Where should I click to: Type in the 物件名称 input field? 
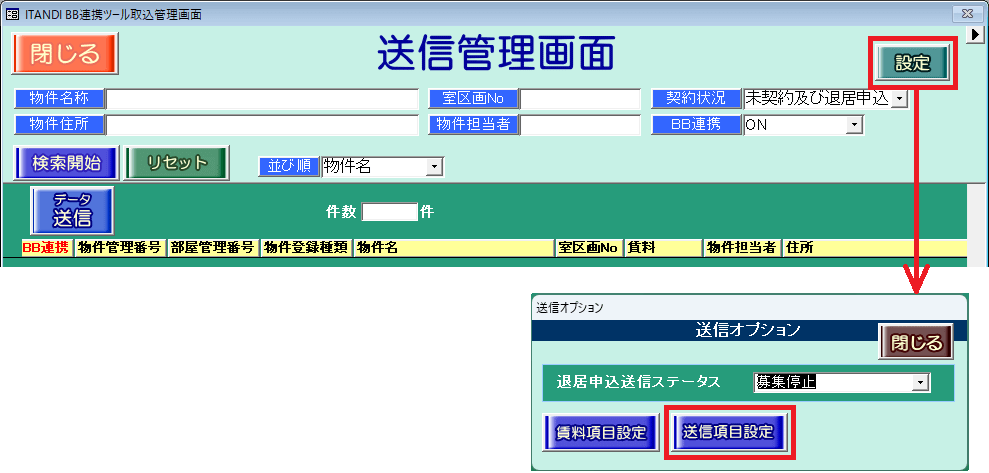pyautogui.click(x=262, y=99)
